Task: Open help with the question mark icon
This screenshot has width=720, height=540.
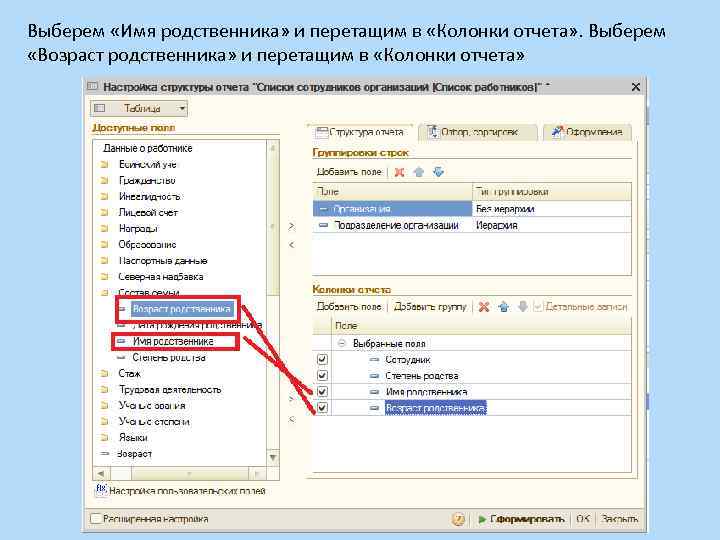Action: point(458,519)
